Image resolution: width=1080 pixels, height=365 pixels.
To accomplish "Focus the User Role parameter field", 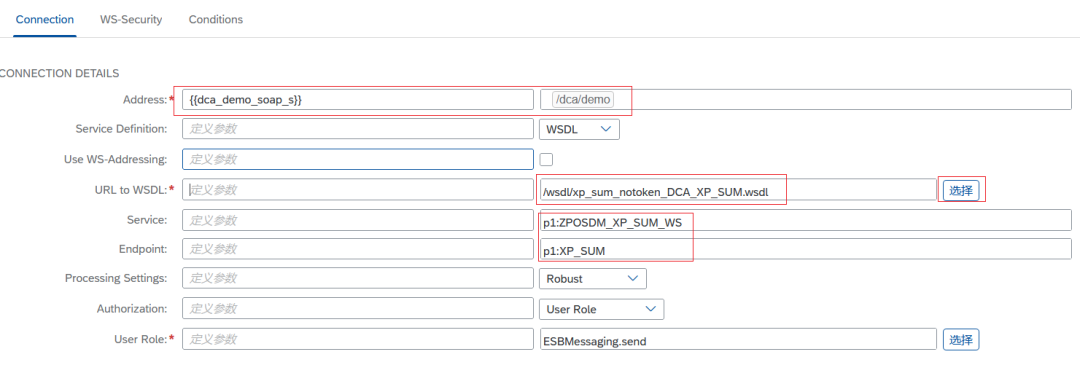I will click(x=357, y=339).
